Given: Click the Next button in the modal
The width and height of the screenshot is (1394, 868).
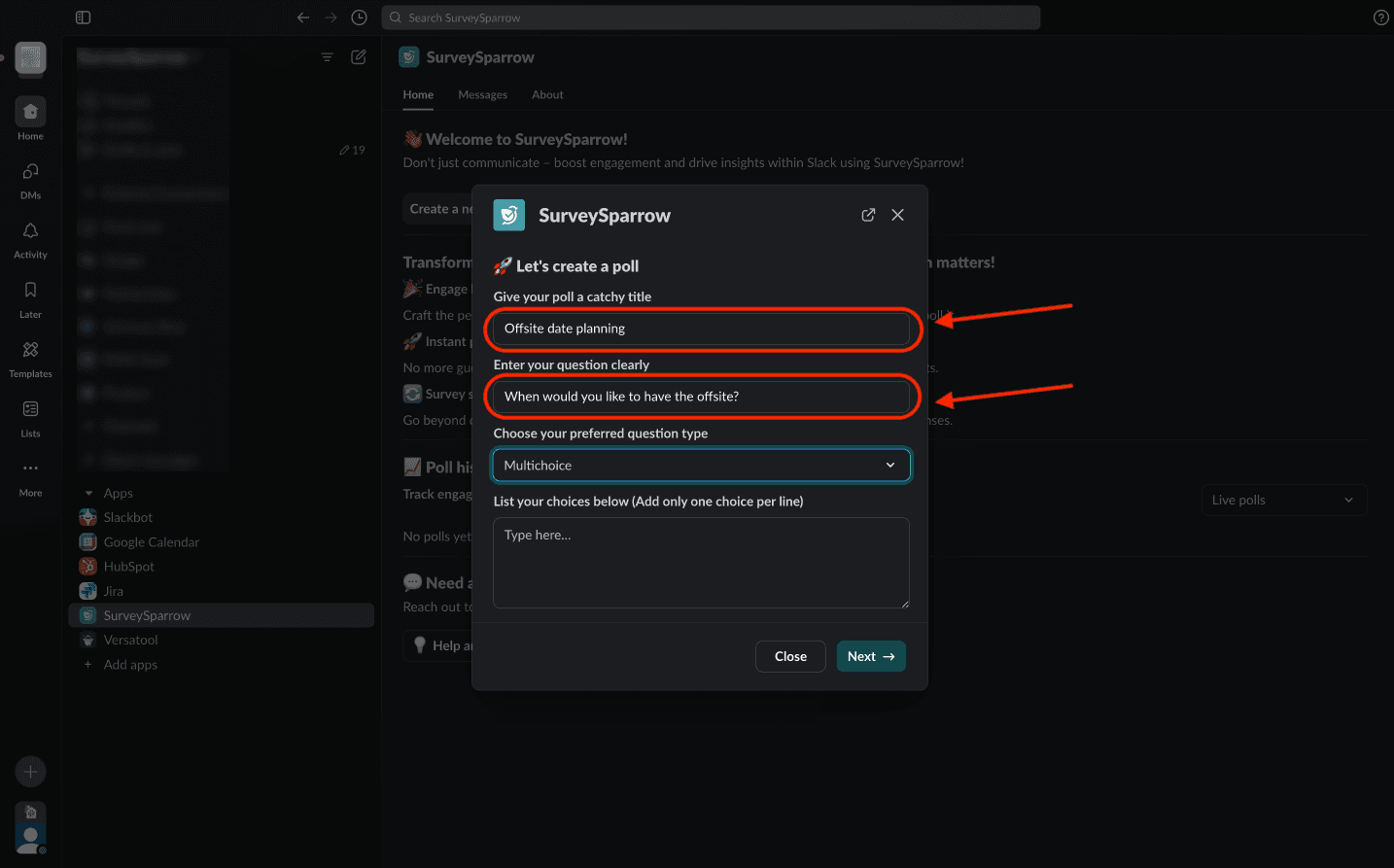Looking at the screenshot, I should 871,656.
